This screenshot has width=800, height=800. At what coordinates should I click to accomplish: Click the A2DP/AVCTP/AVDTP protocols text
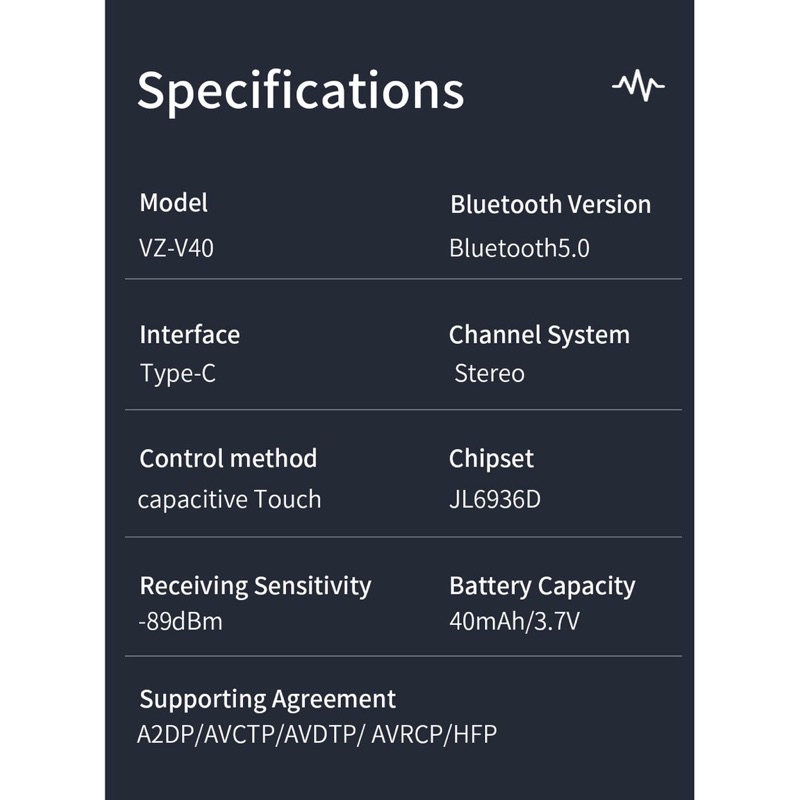317,735
